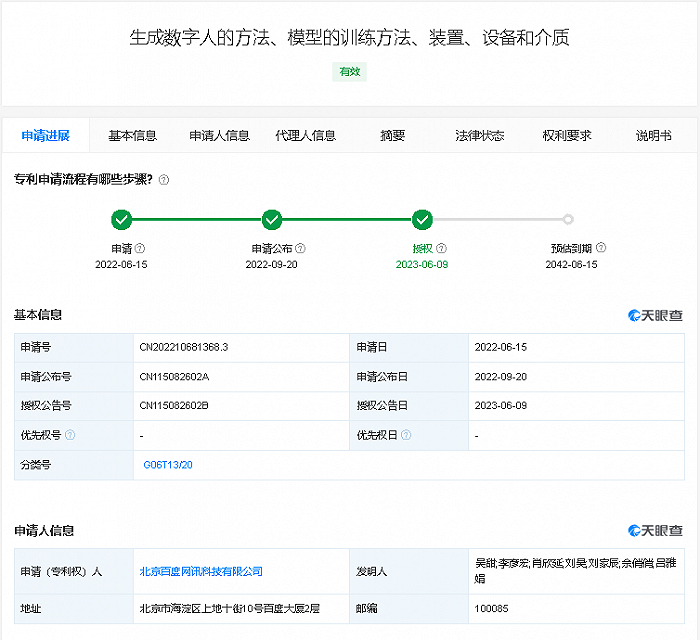
Task: Click the 2042-06-15 estimated expiry date
Action: pos(571,265)
